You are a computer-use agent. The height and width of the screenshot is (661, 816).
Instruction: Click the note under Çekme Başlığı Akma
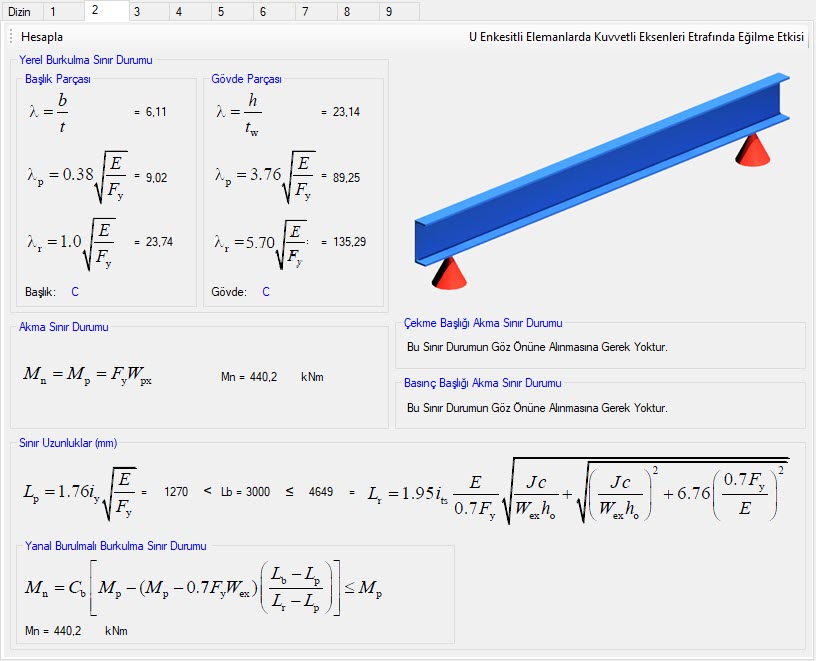[x=537, y=347]
